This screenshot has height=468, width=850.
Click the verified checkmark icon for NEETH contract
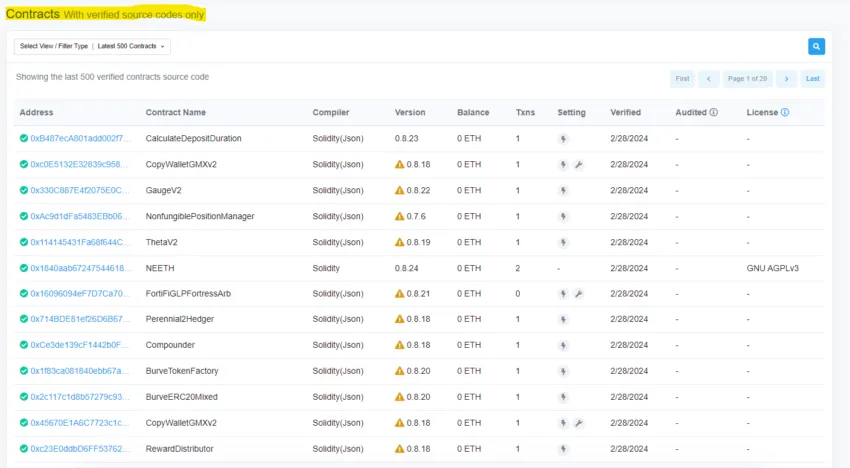[x=24, y=268]
